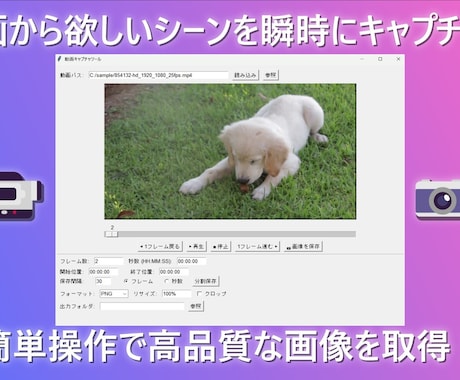Click the puppy video preview frame
460x380 pixels.
[x=230, y=151]
